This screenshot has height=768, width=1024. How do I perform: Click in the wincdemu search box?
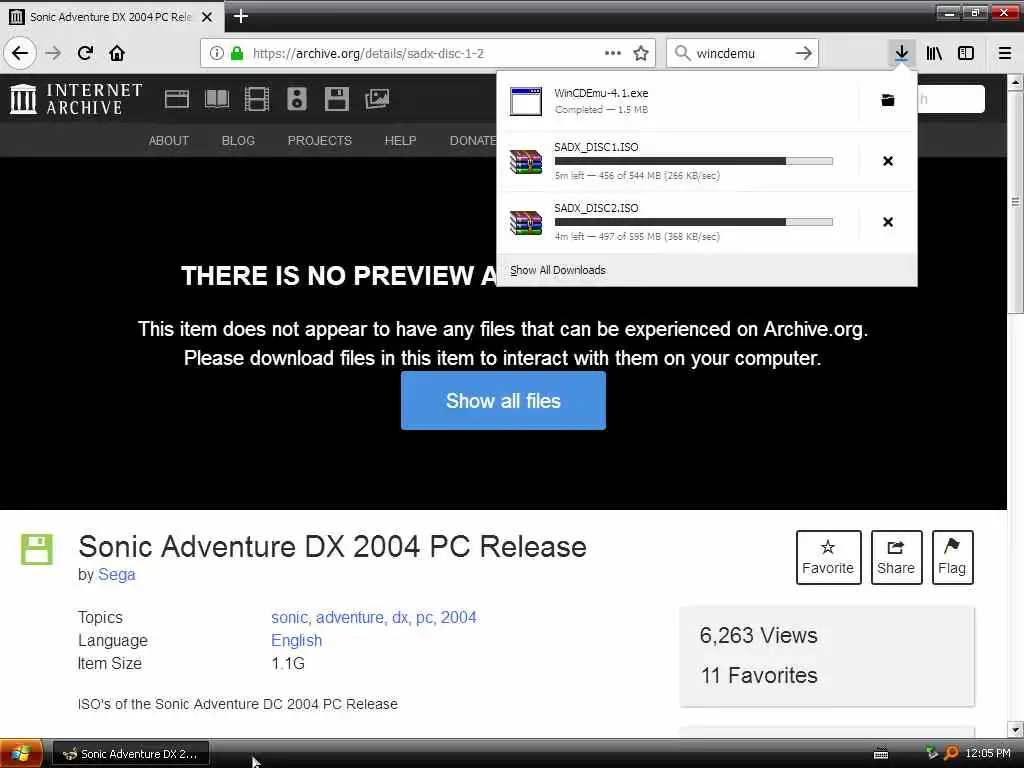coord(741,54)
